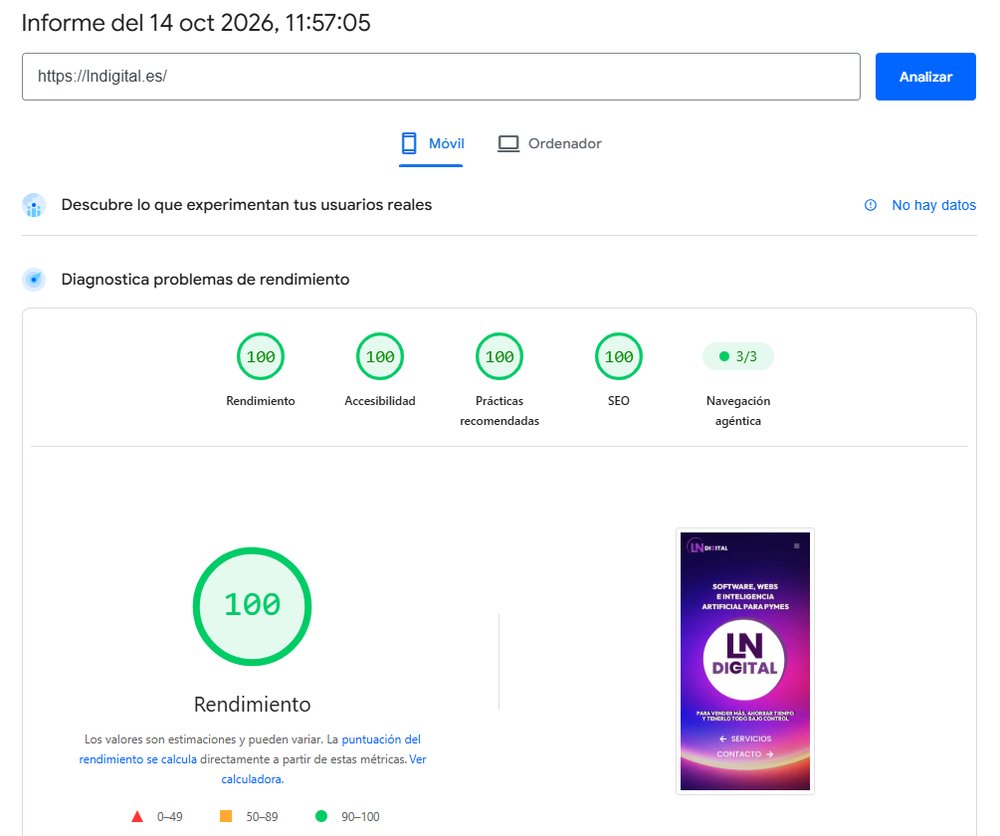The image size is (1000, 836).
Task: Switch to the Ordenador tab
Action: [549, 143]
